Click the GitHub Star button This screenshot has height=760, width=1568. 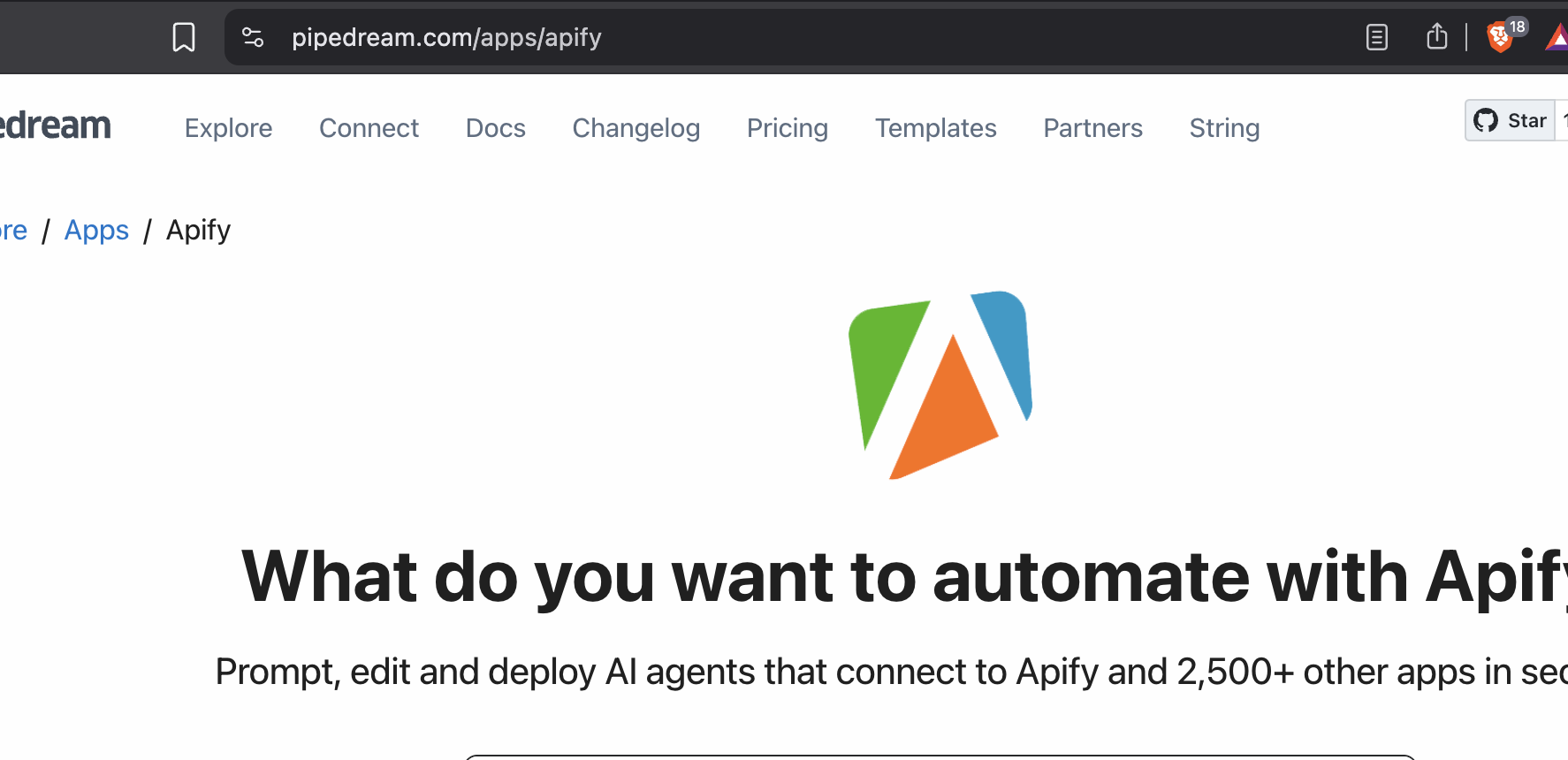[1510, 120]
